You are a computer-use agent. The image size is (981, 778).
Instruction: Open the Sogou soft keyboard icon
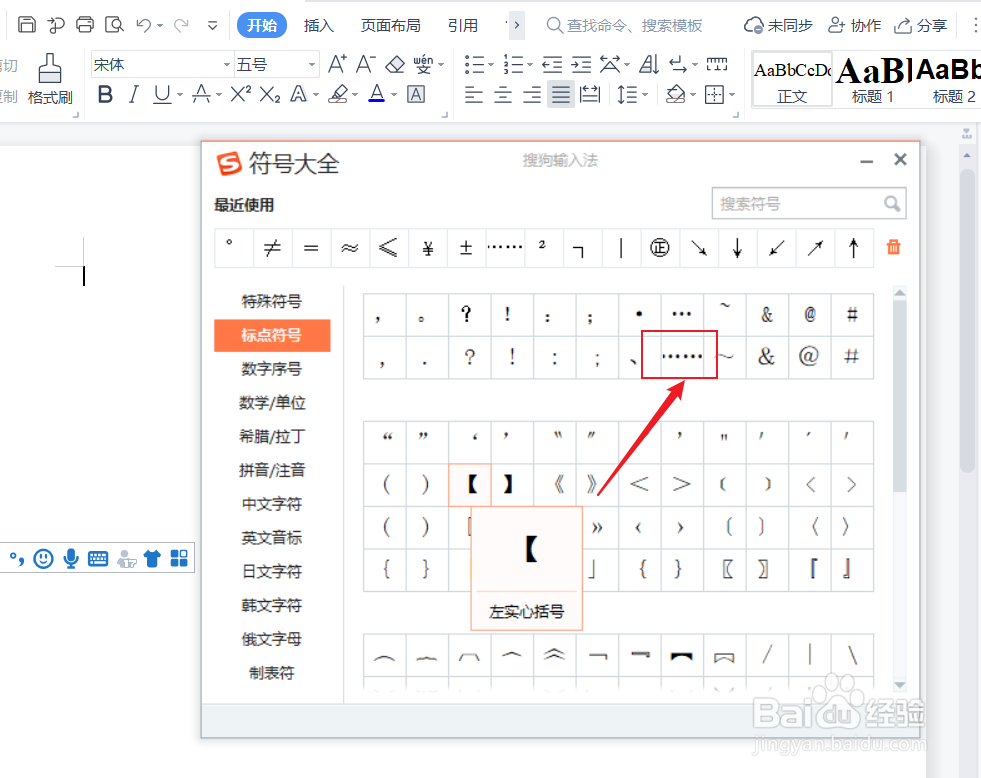(x=97, y=558)
